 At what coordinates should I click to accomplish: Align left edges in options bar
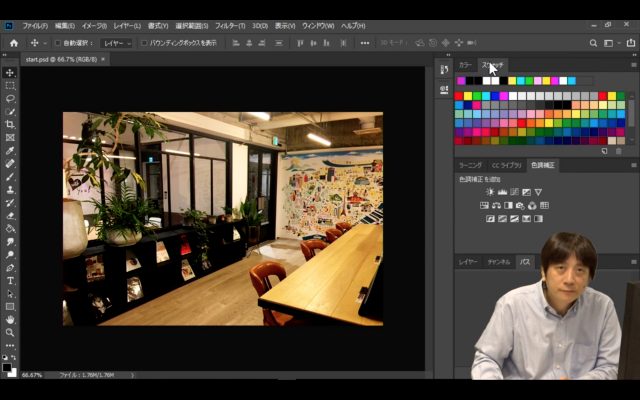point(236,43)
